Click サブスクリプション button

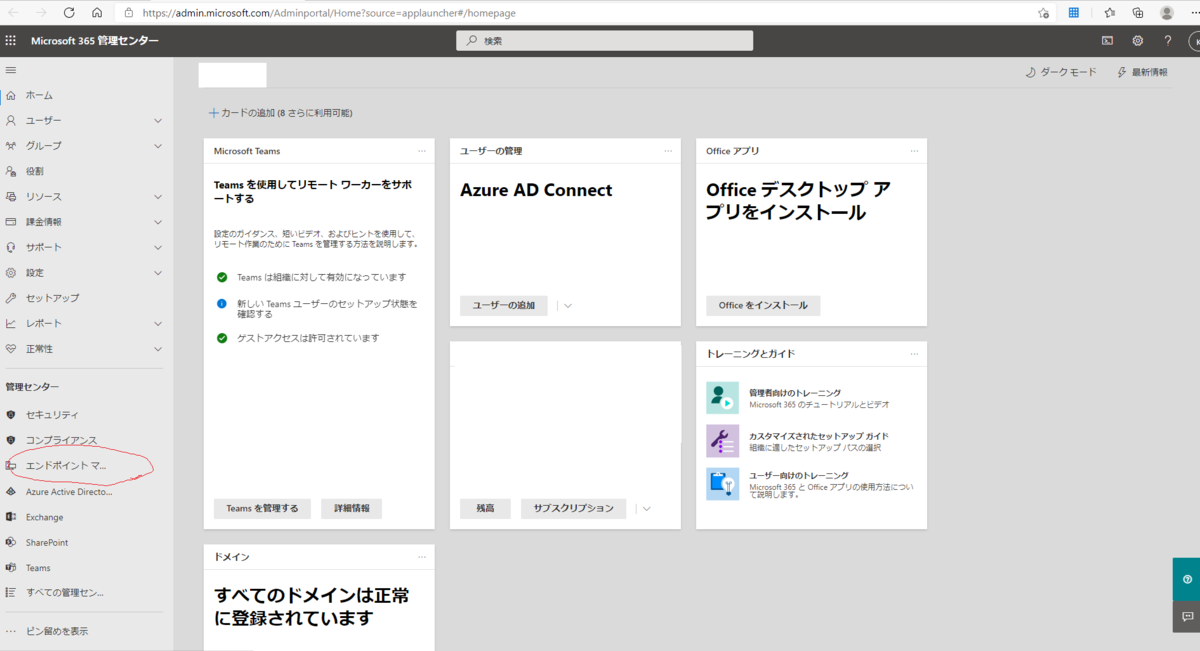(573, 508)
